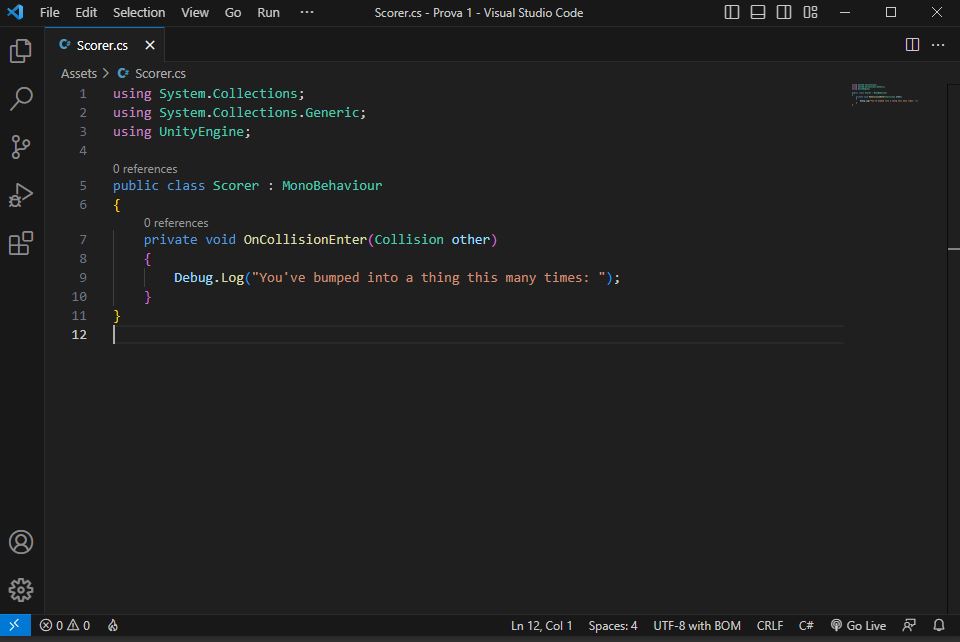Open the Assets breadcrumb dropdown
Viewport: 960px width, 642px height.
pos(79,73)
